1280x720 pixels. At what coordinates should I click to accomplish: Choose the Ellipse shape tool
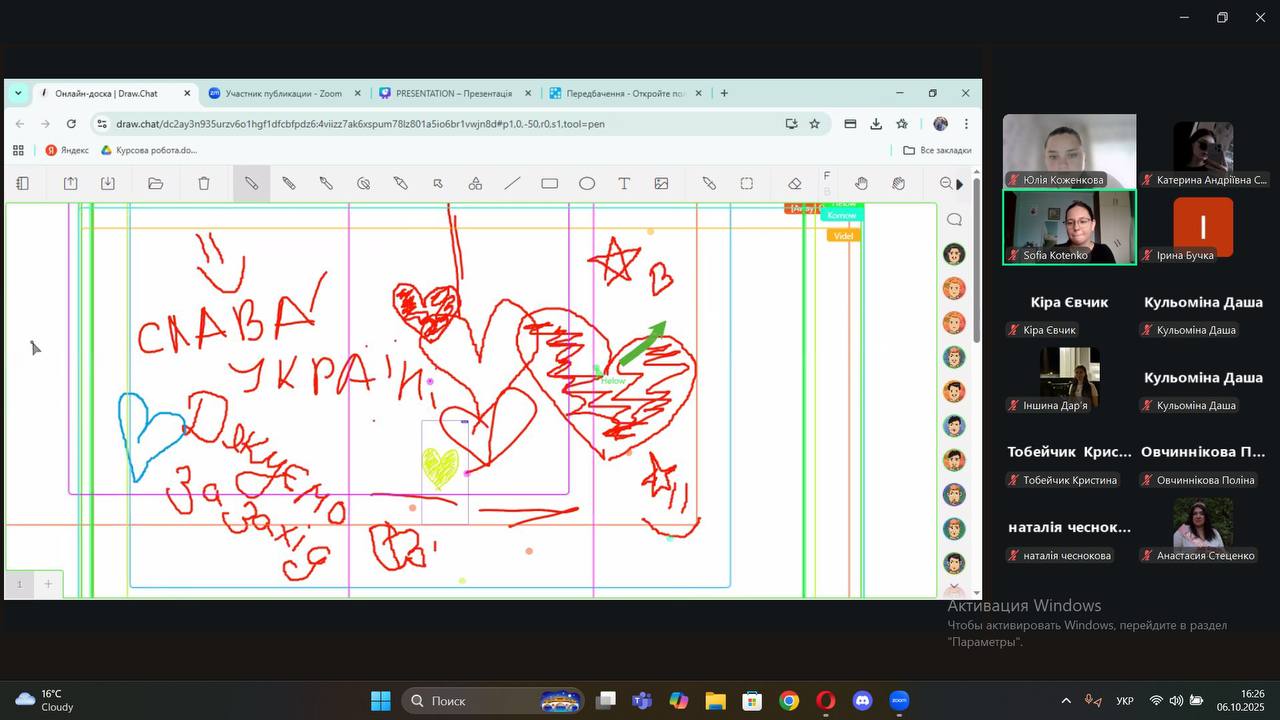(x=587, y=184)
